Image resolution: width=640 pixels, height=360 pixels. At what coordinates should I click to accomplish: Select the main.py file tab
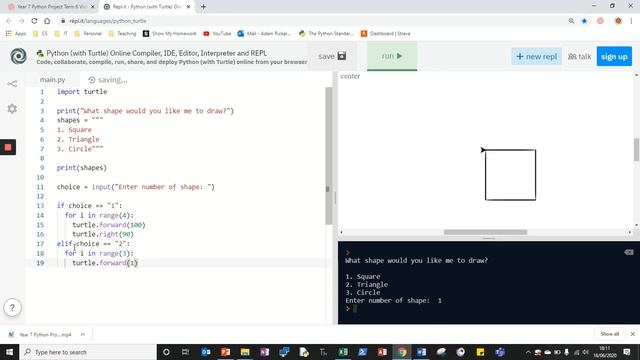click(x=52, y=80)
